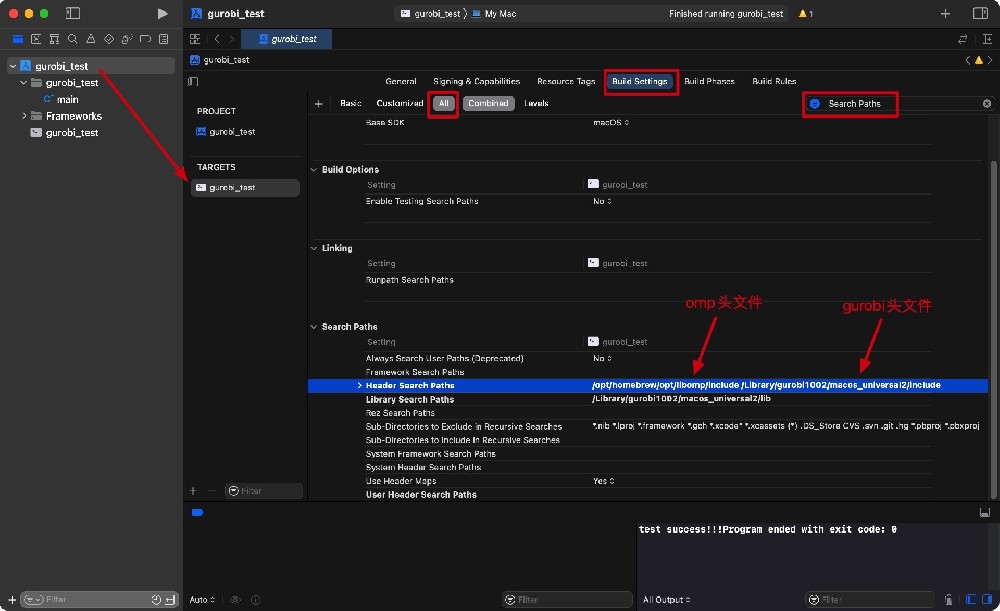The width and height of the screenshot is (1000, 611).
Task: Select the gurobi_test editor tab
Action: point(288,39)
